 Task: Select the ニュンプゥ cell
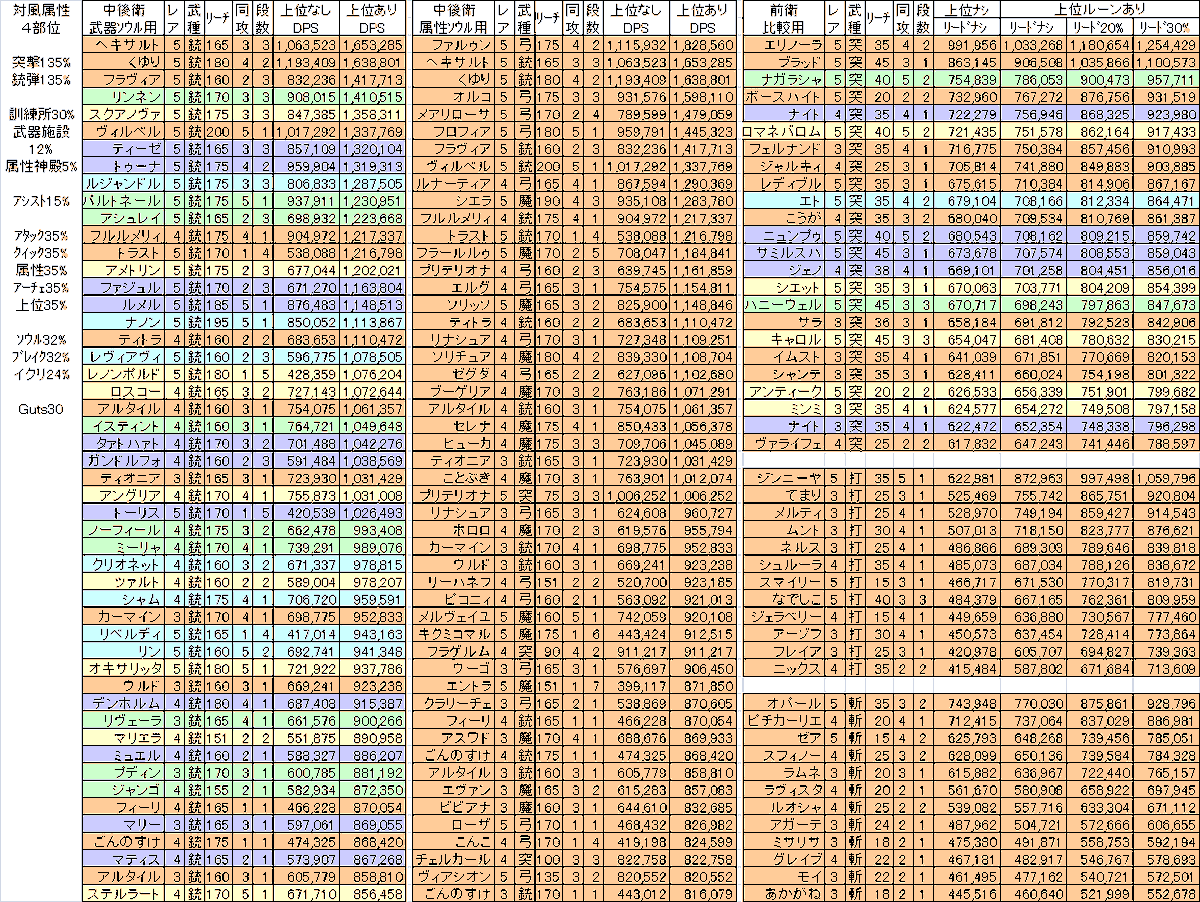785,234
